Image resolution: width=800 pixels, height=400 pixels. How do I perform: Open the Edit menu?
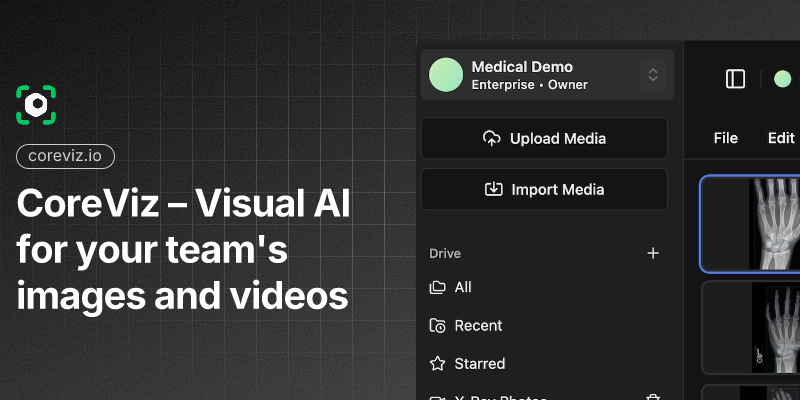point(781,138)
